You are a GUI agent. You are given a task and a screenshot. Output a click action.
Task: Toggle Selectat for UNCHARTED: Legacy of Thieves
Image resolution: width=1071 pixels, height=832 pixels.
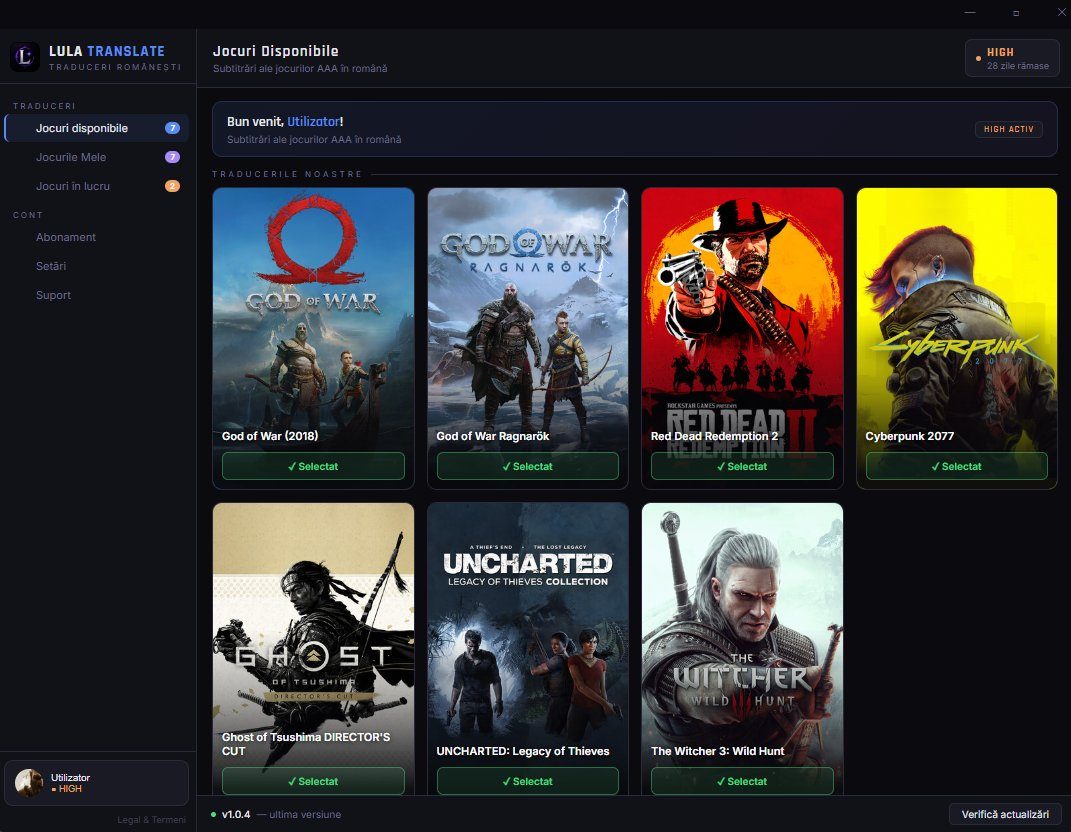pos(527,781)
